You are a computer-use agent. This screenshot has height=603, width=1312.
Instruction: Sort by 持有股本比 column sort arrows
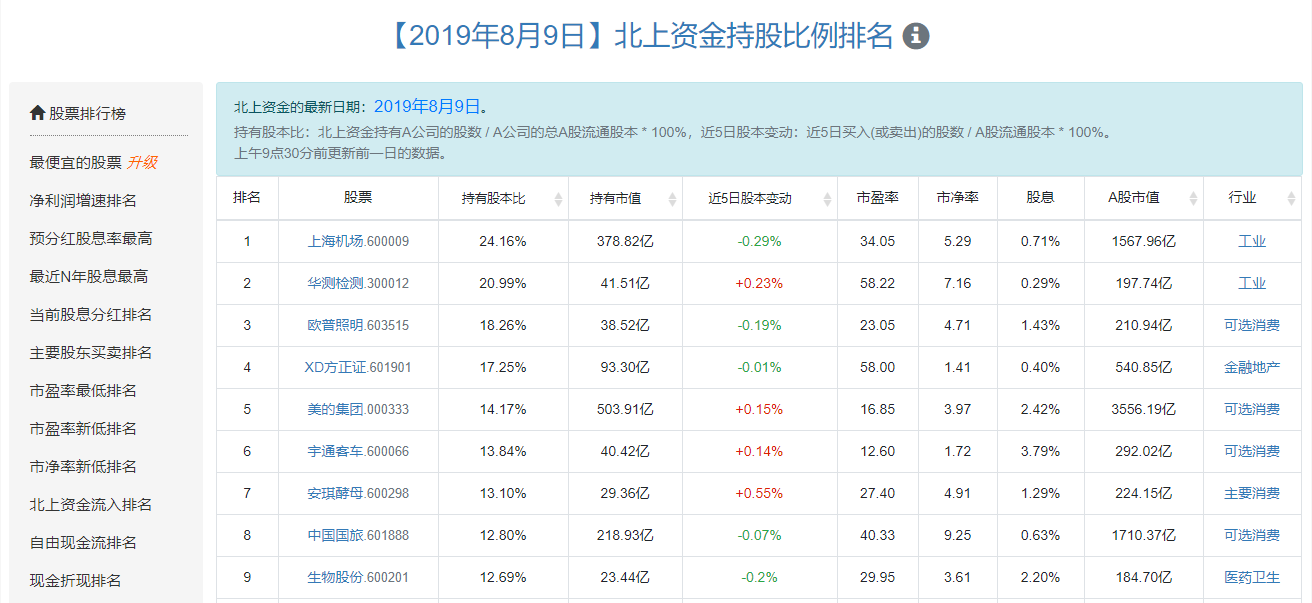point(558,199)
